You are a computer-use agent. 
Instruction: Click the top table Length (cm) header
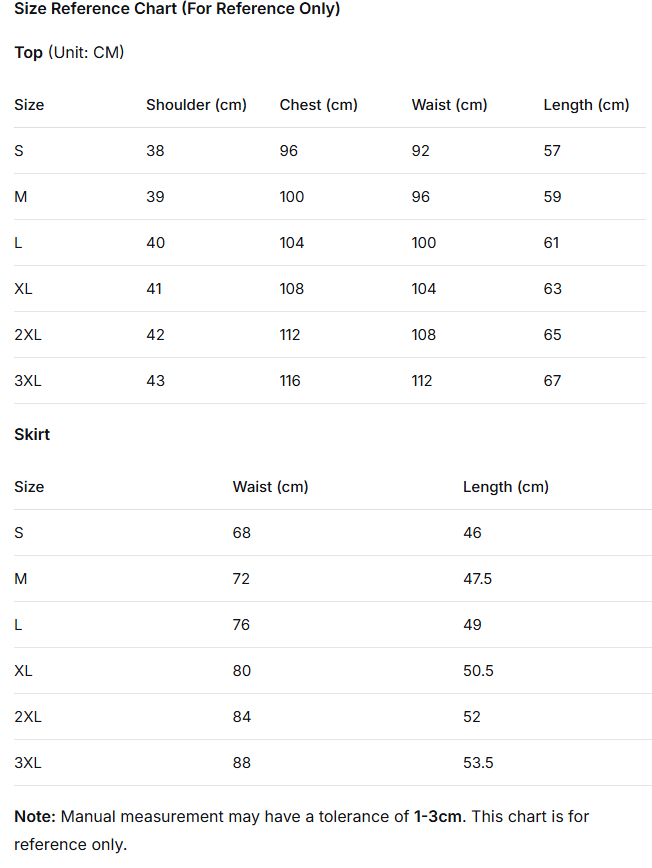coord(586,105)
